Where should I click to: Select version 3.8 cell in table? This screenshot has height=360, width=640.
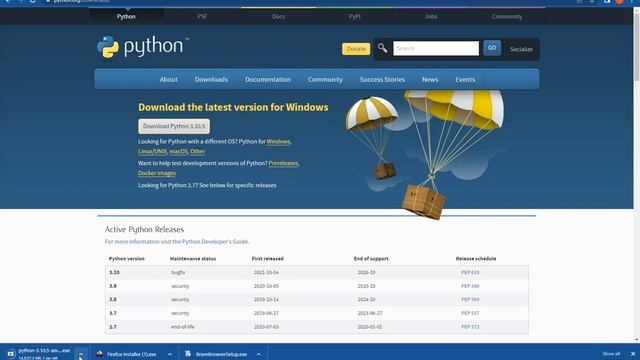tap(113, 300)
